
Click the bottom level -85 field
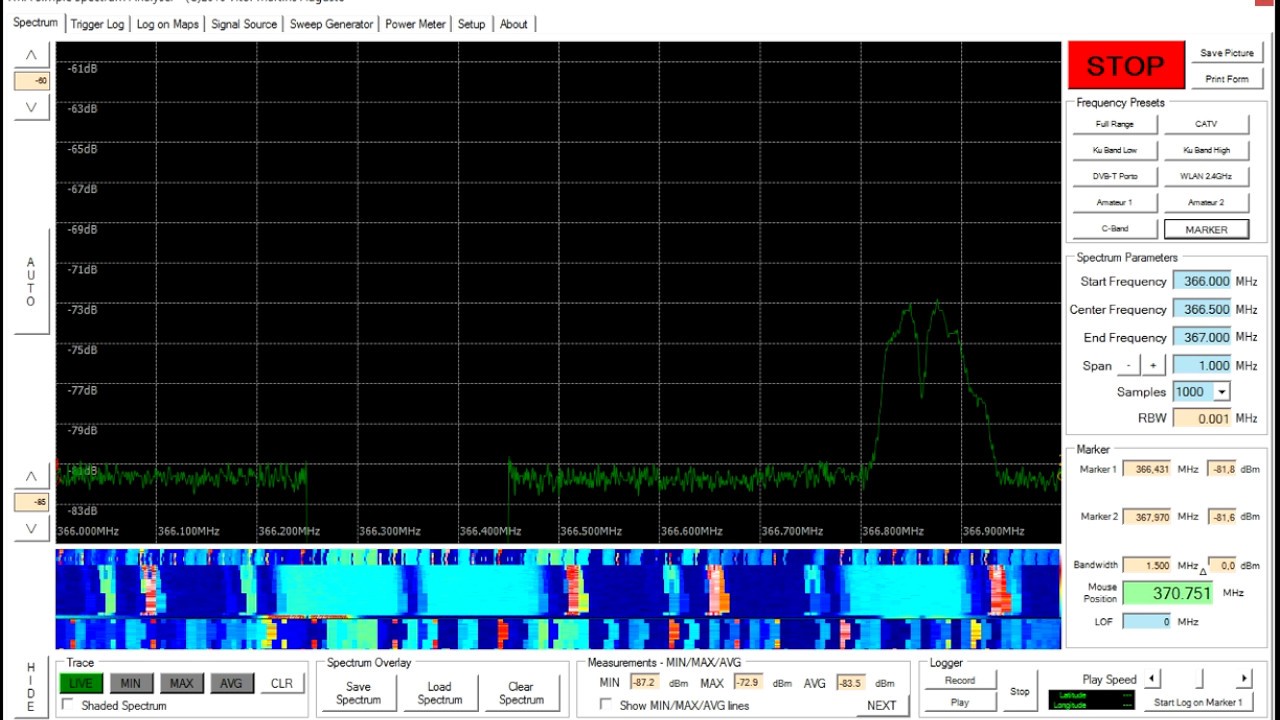pos(31,502)
